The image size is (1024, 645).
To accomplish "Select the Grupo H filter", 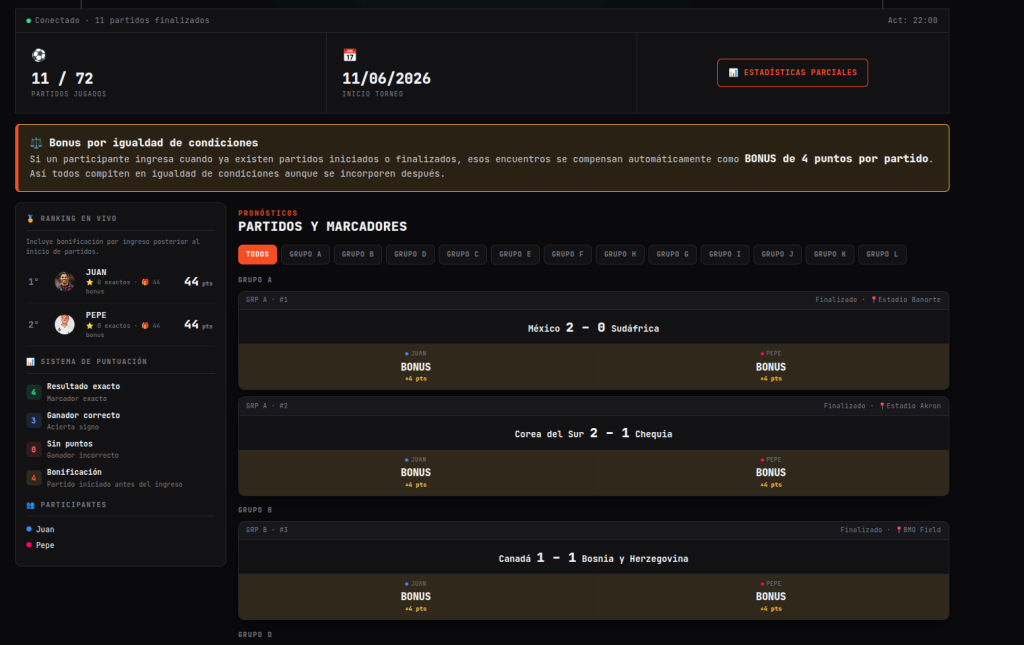I will 620,254.
